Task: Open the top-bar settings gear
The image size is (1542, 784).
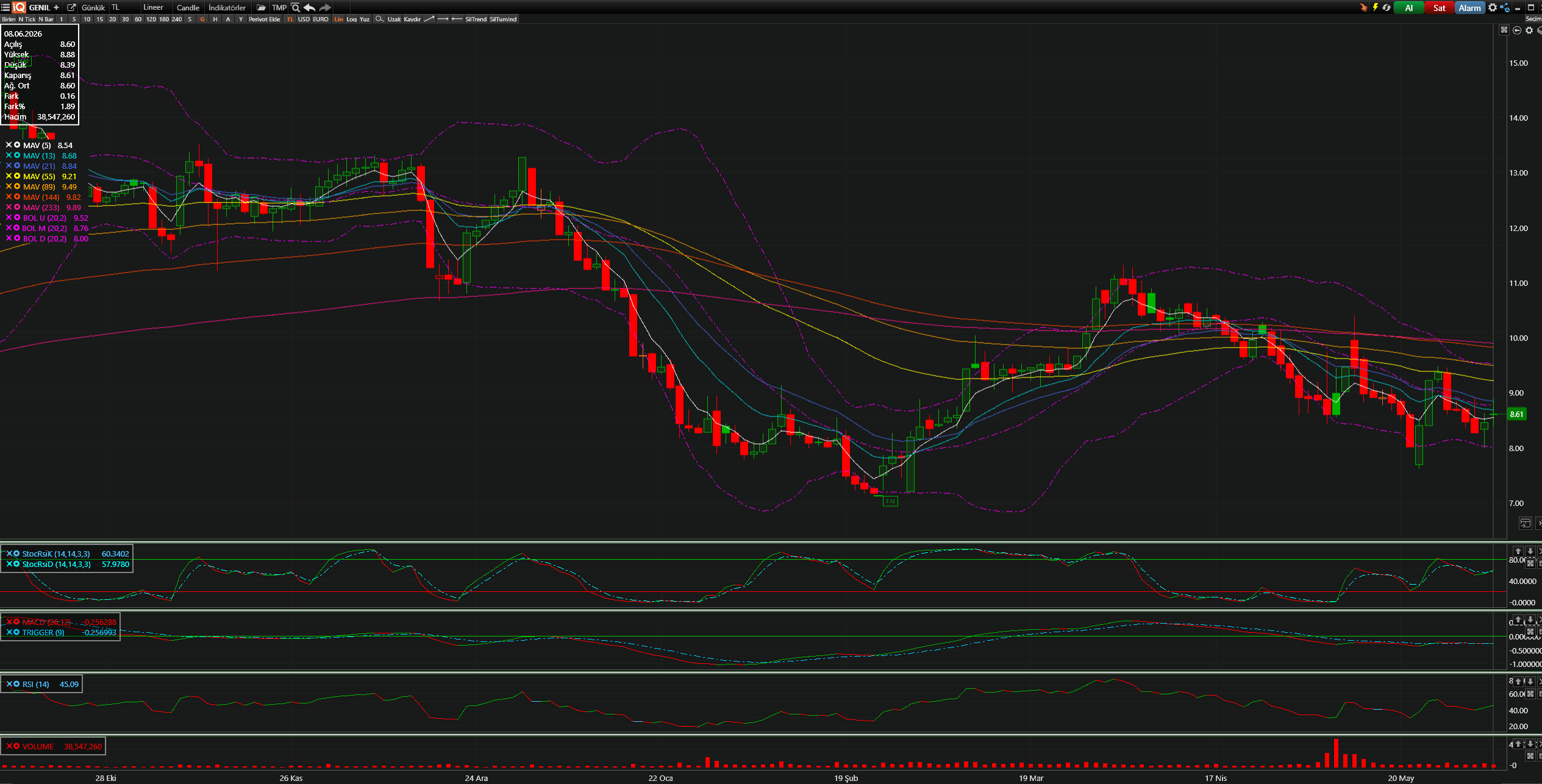Action: (x=1493, y=7)
